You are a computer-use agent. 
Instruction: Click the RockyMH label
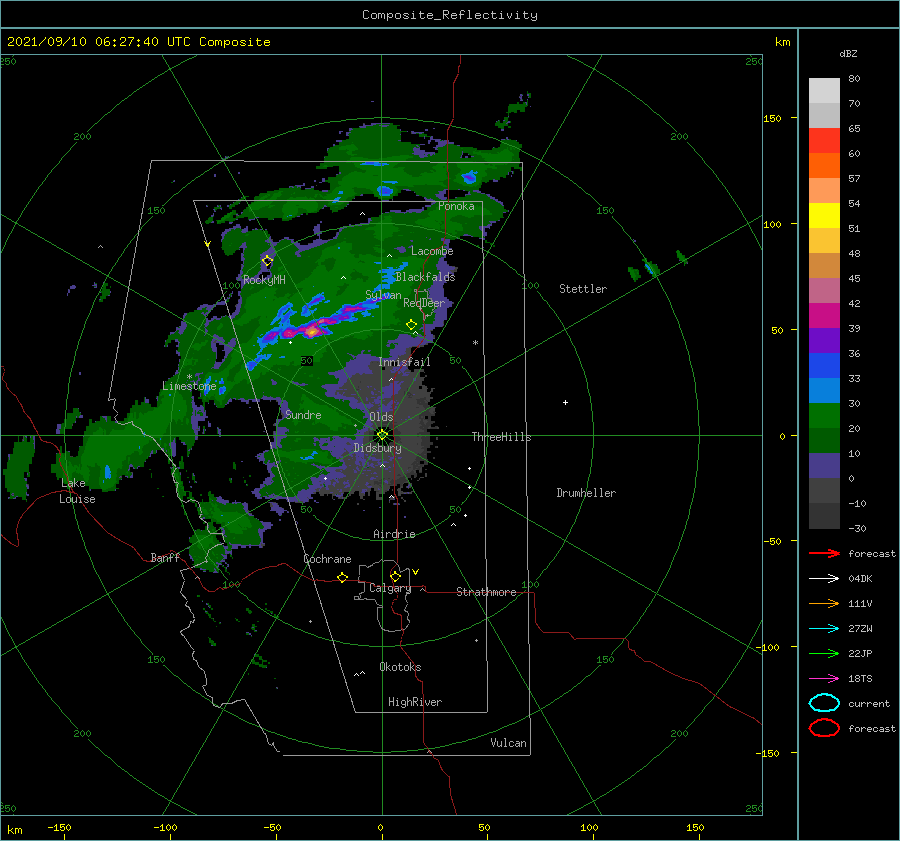click(264, 280)
